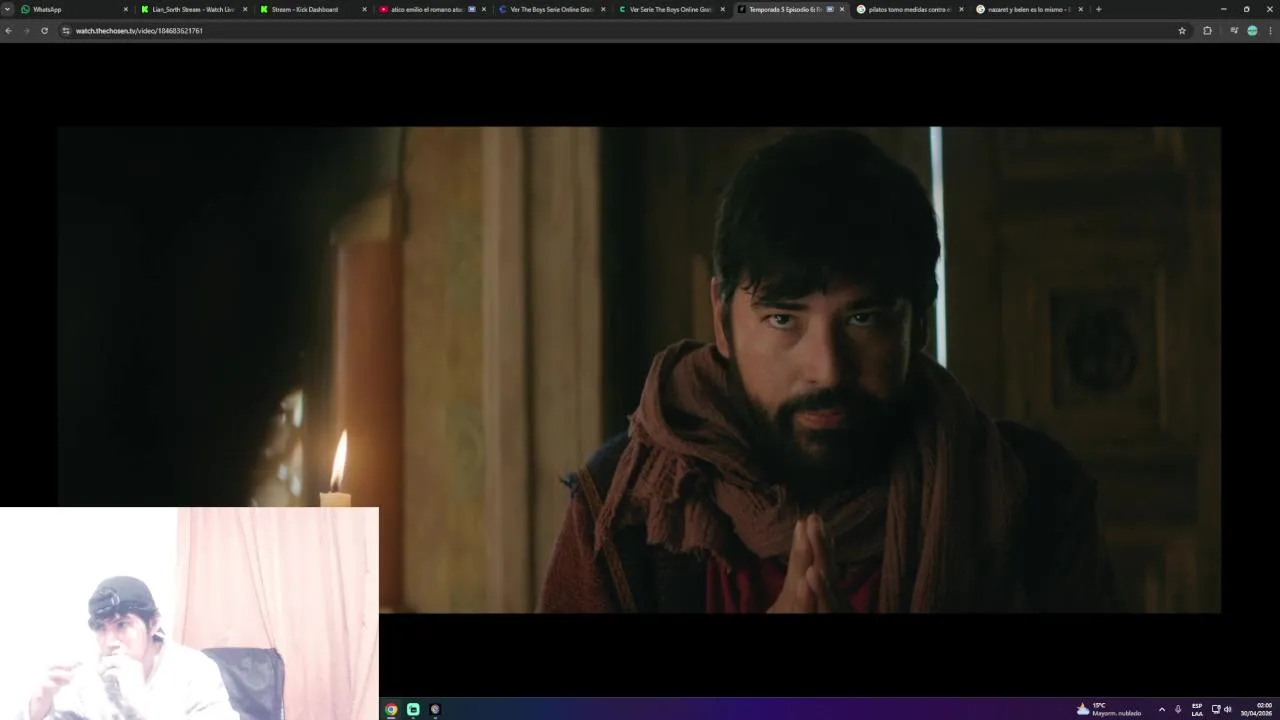
Task: View site information icon in address bar
Action: point(66,31)
